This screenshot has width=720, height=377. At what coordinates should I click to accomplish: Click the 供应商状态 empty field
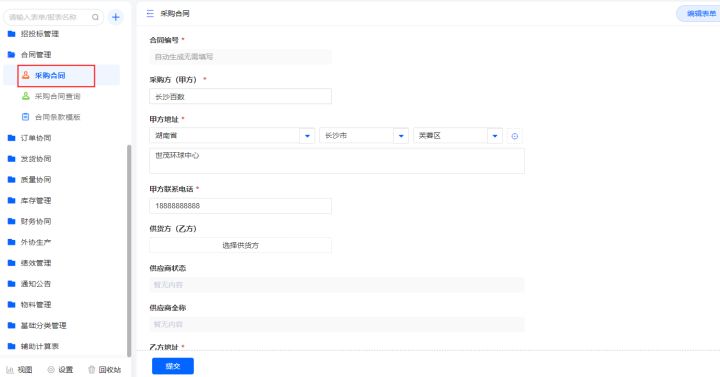(337, 285)
